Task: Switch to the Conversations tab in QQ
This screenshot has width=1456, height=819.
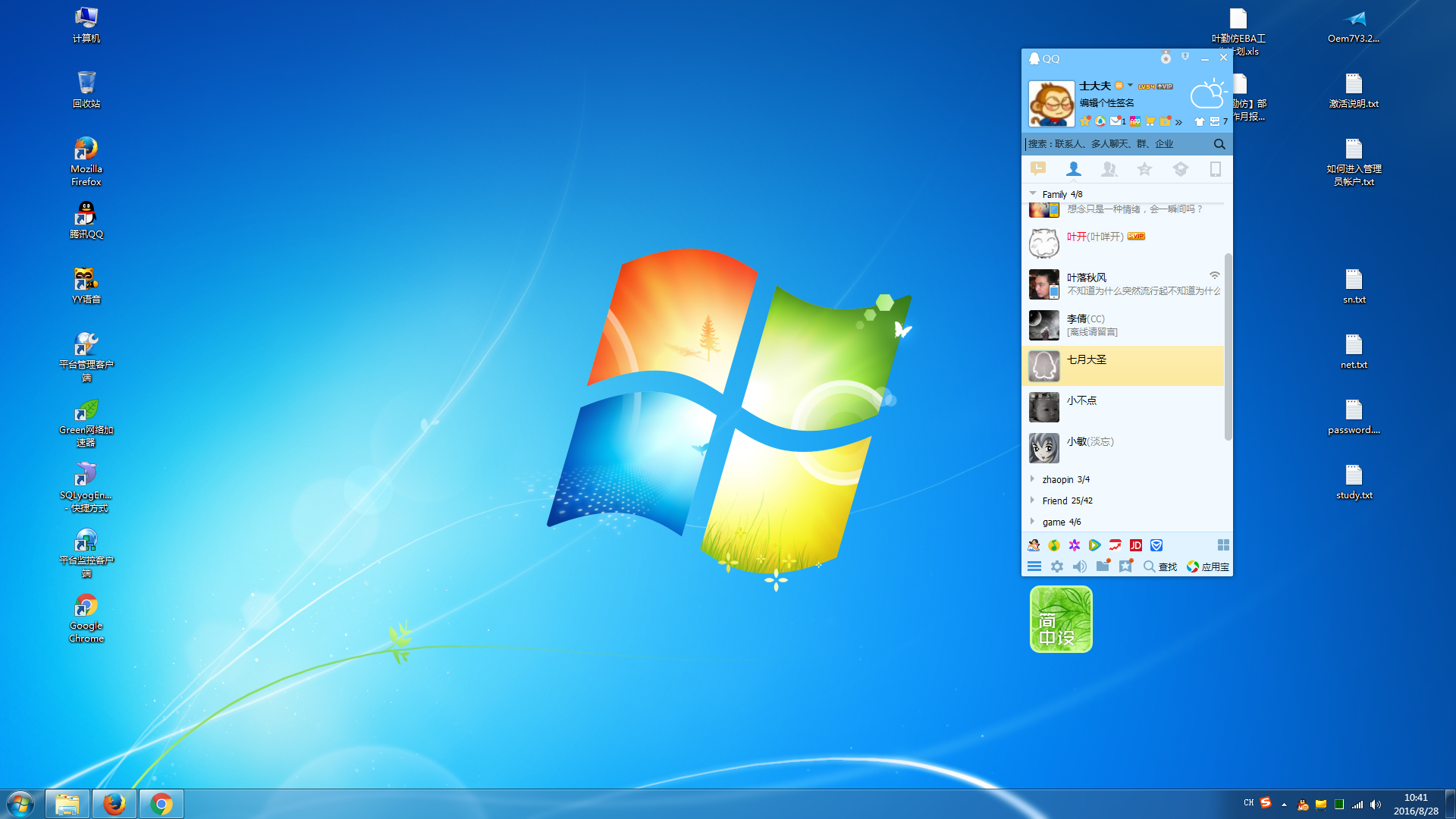Action: [x=1038, y=168]
